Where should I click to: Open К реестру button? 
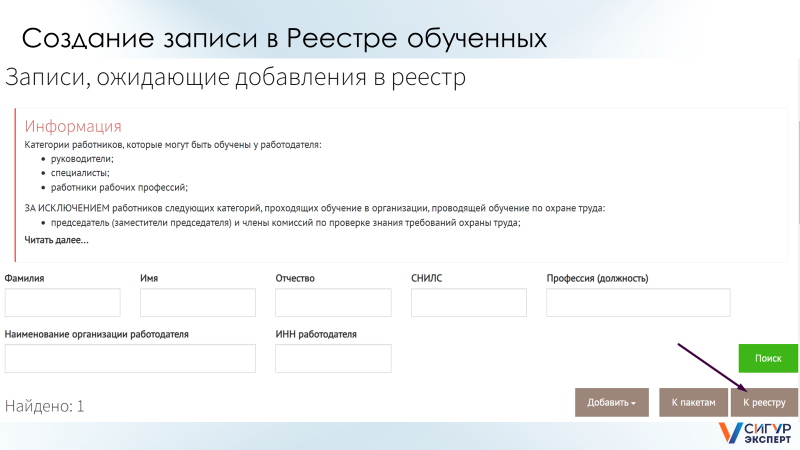pyautogui.click(x=764, y=403)
